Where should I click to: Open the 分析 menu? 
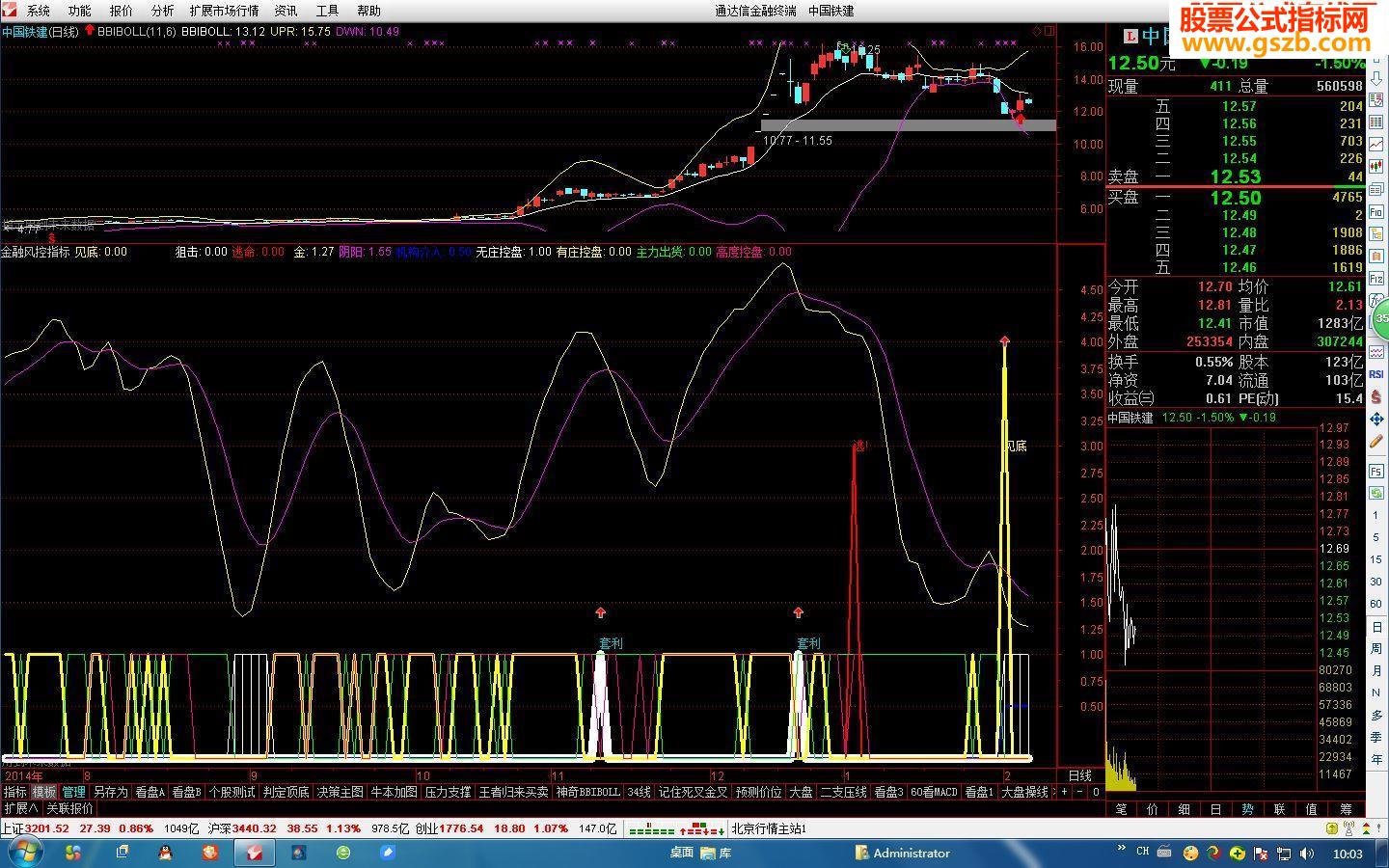[x=163, y=11]
